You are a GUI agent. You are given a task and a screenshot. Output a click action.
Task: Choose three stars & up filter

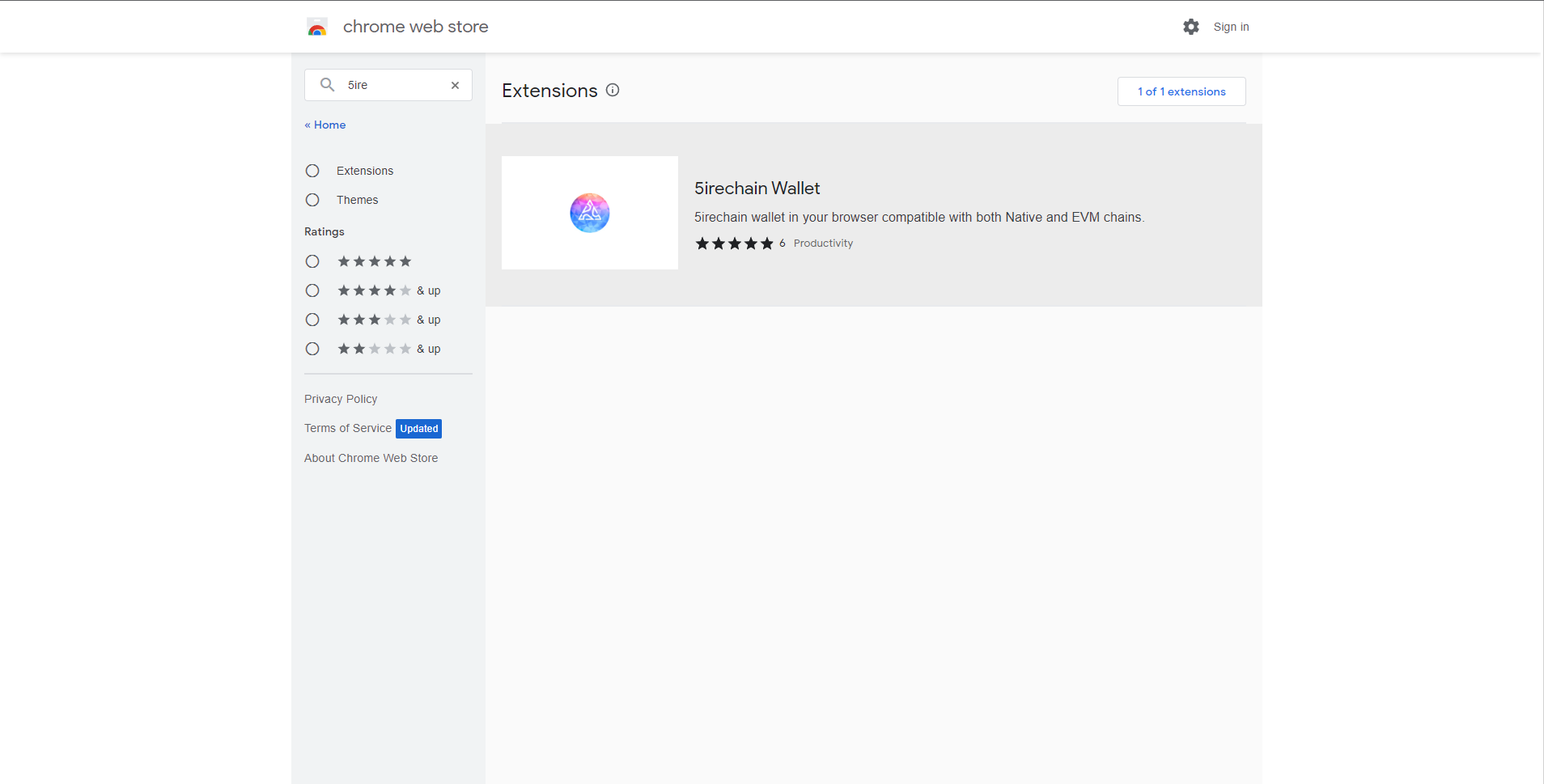coord(312,320)
